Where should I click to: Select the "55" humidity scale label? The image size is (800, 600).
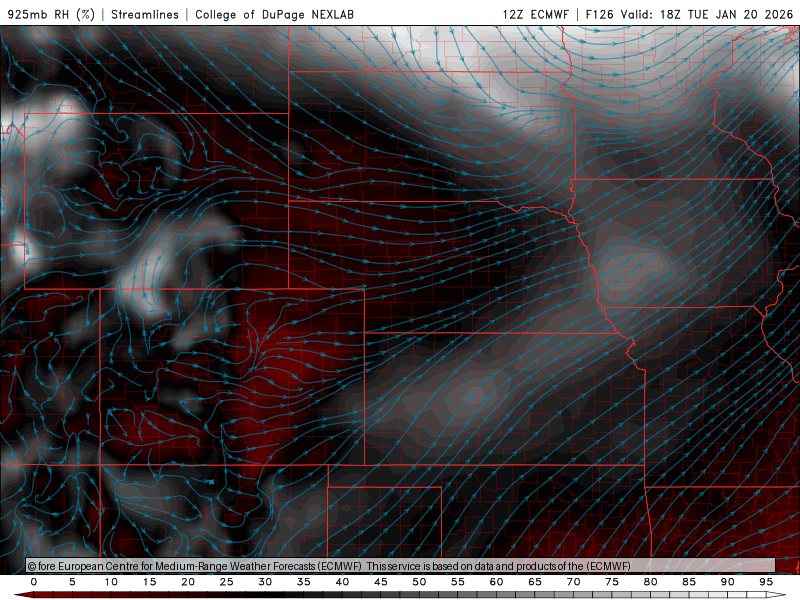pos(458,582)
